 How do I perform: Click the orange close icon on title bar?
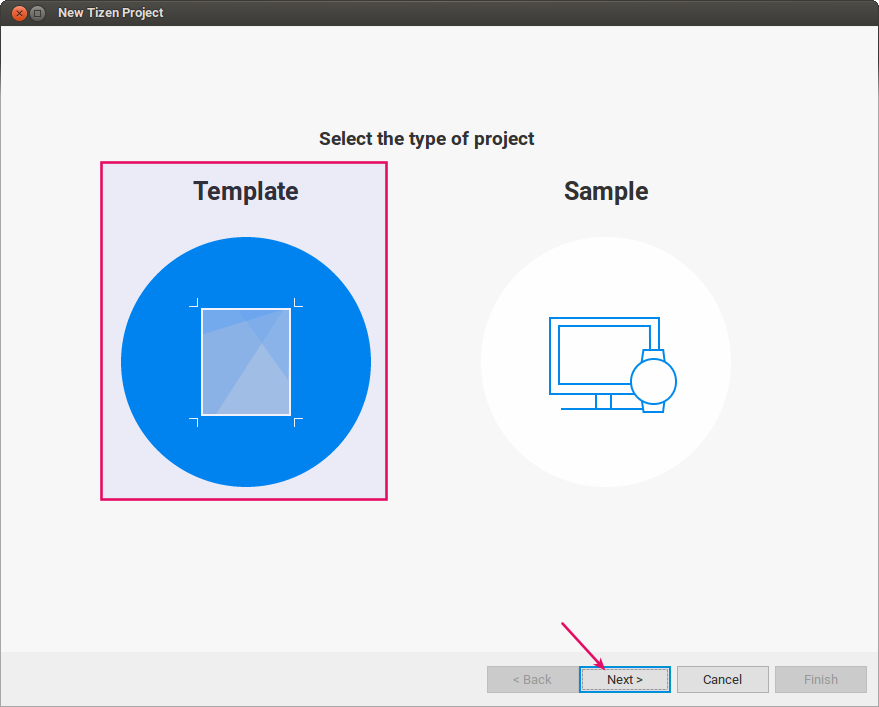[17, 13]
